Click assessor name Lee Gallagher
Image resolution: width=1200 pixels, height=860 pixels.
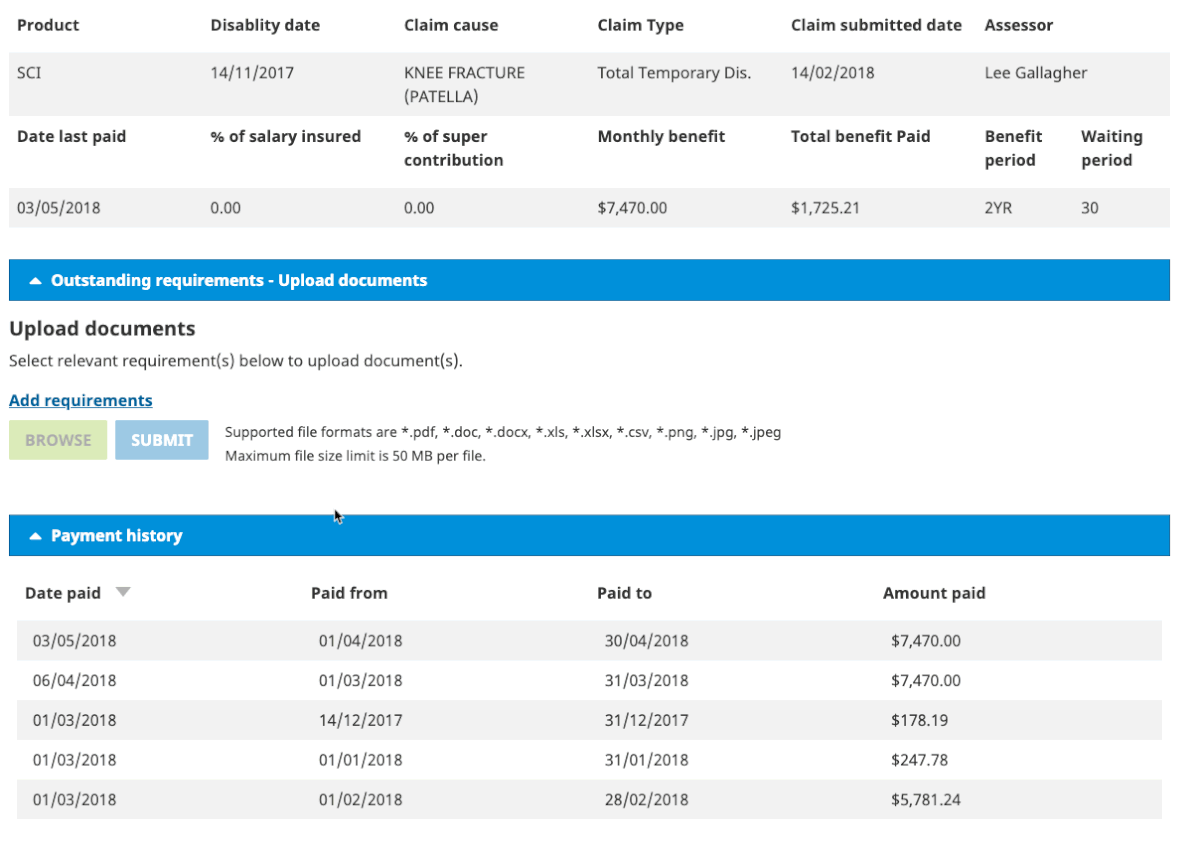pyautogui.click(x=1035, y=73)
